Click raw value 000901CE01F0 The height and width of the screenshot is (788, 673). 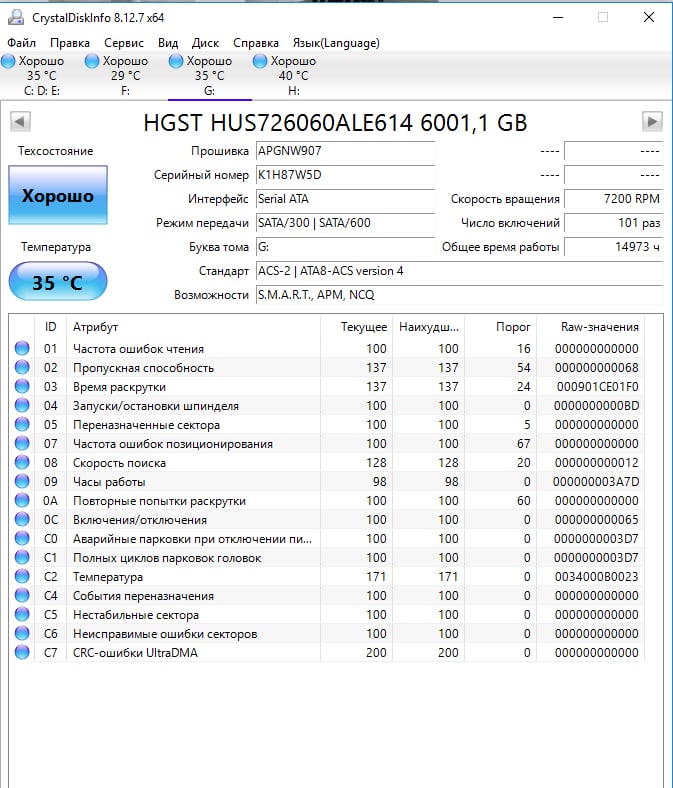tap(597, 386)
